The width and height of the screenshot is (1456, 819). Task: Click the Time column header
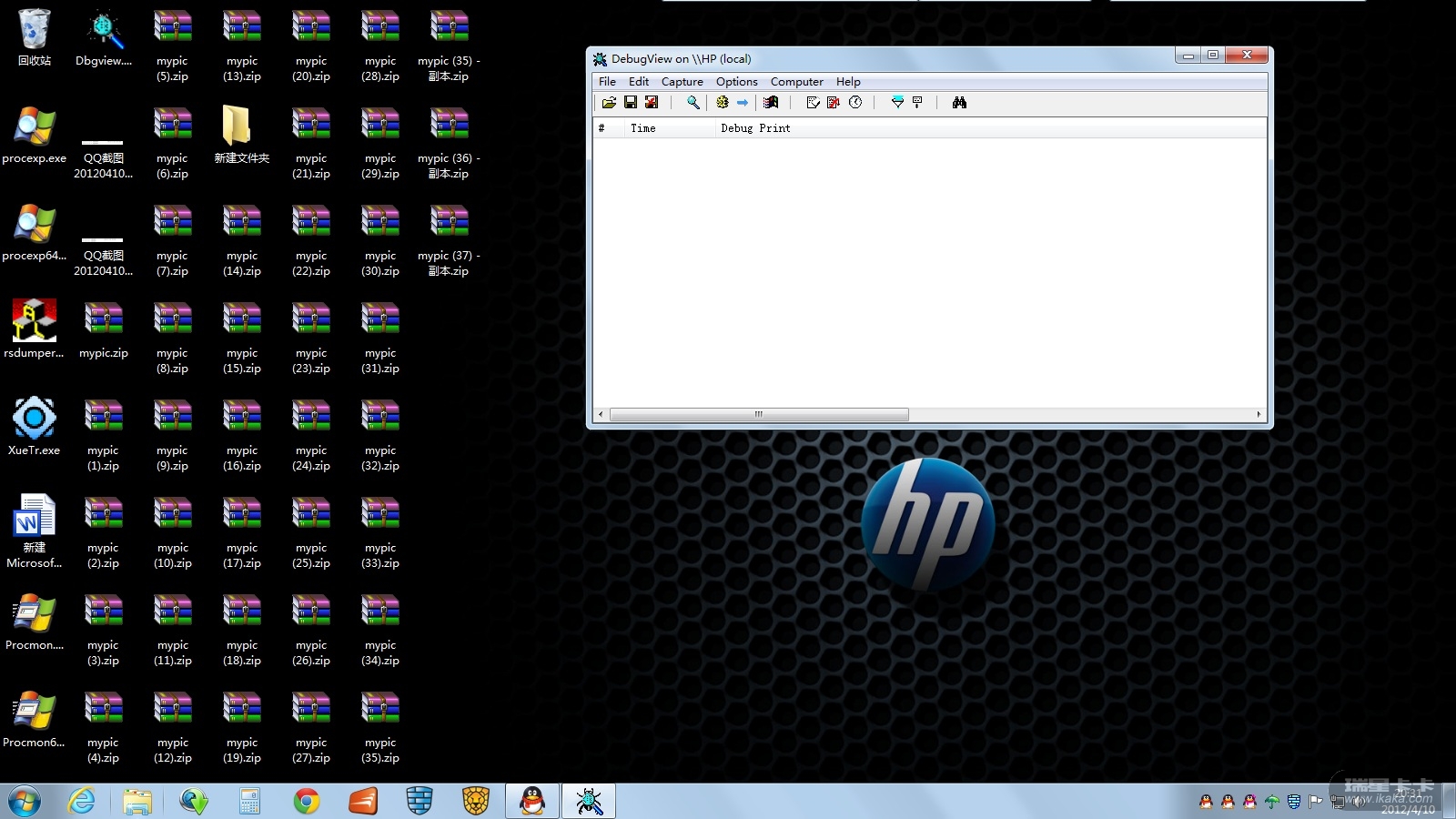point(642,128)
